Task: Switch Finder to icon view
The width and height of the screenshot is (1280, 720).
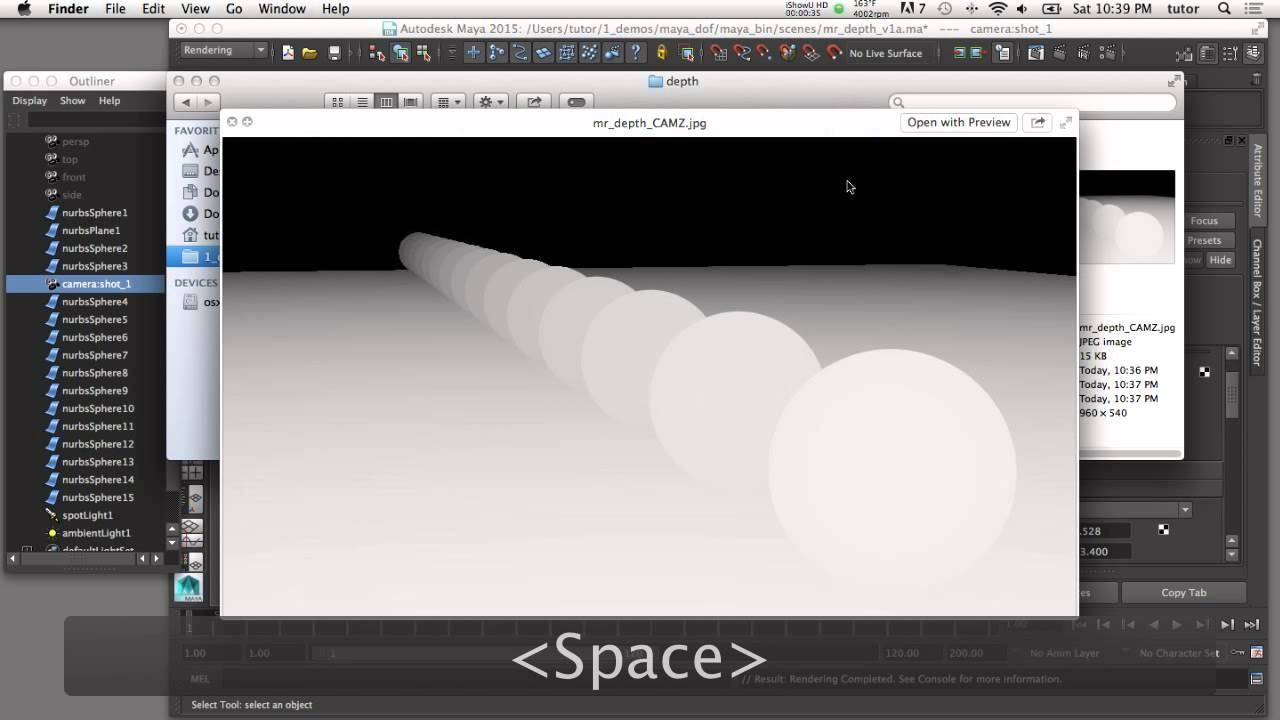Action: point(338,102)
